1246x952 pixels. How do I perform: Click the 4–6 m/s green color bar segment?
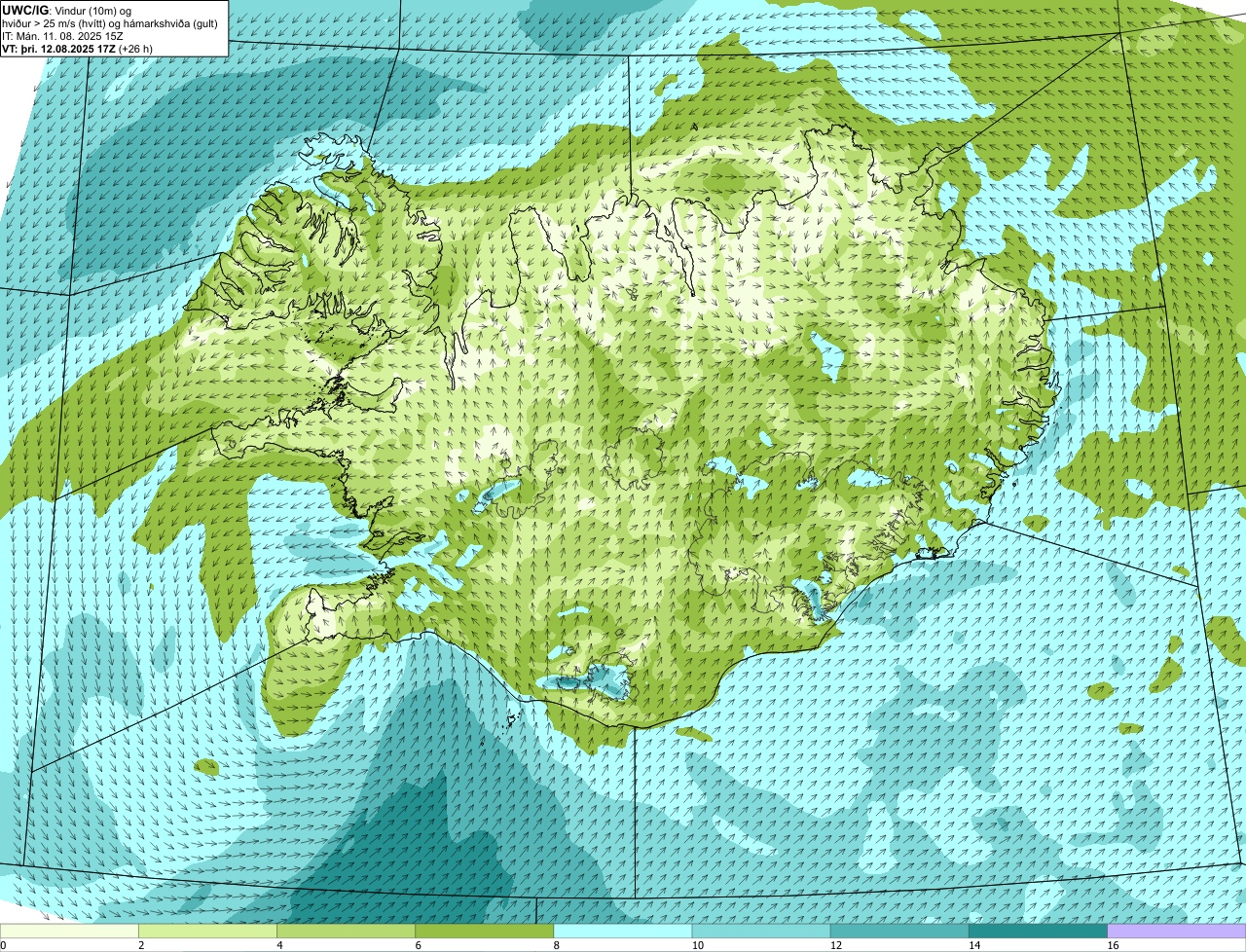347,932
